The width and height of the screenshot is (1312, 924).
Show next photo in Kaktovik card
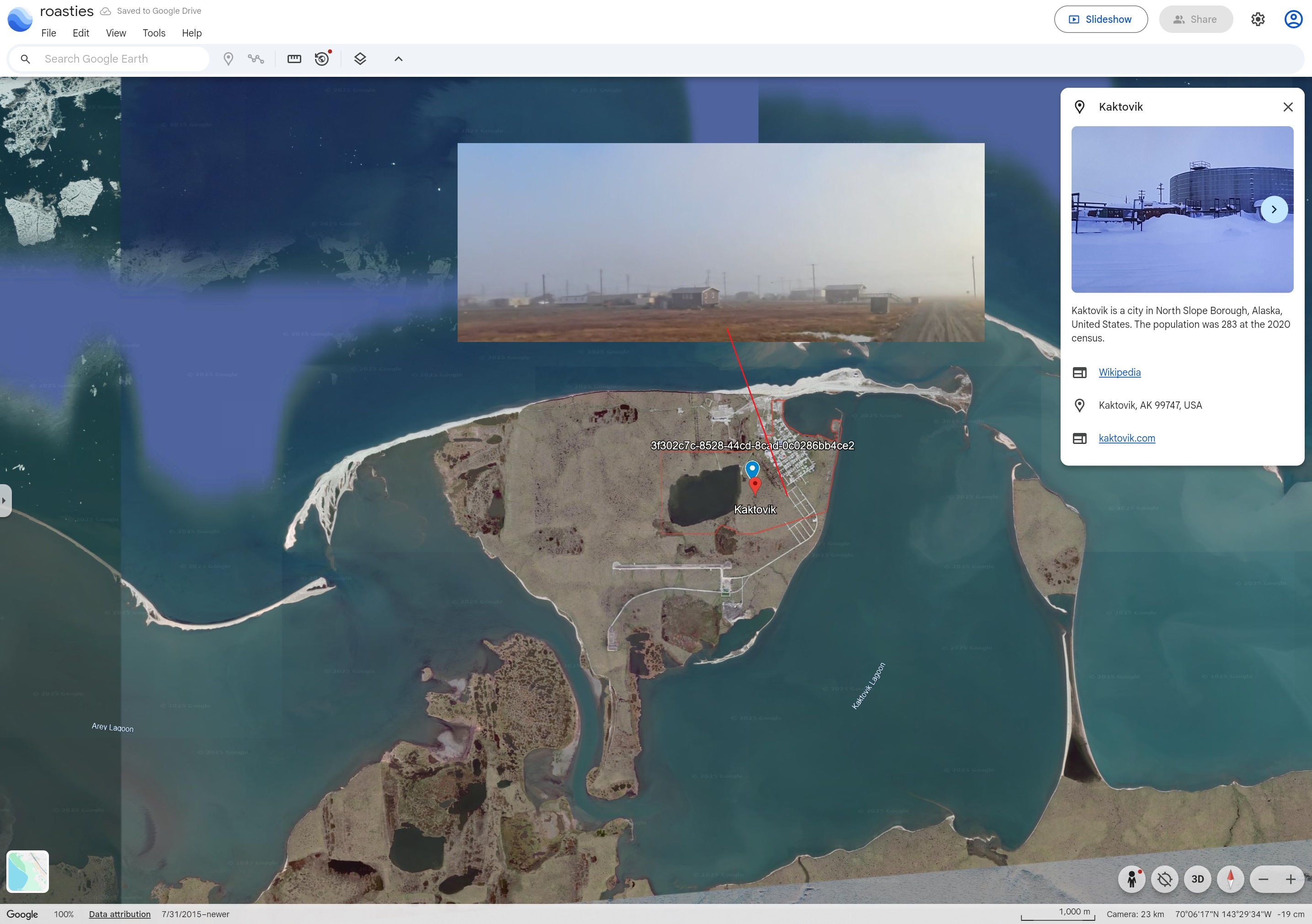point(1274,209)
